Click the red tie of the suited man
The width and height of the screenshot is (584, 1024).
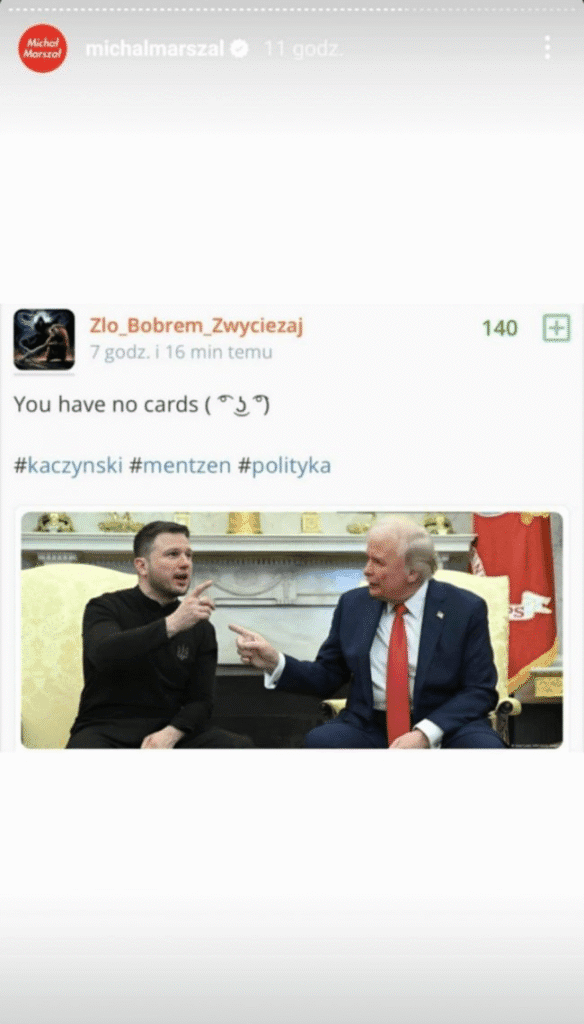tap(397, 673)
